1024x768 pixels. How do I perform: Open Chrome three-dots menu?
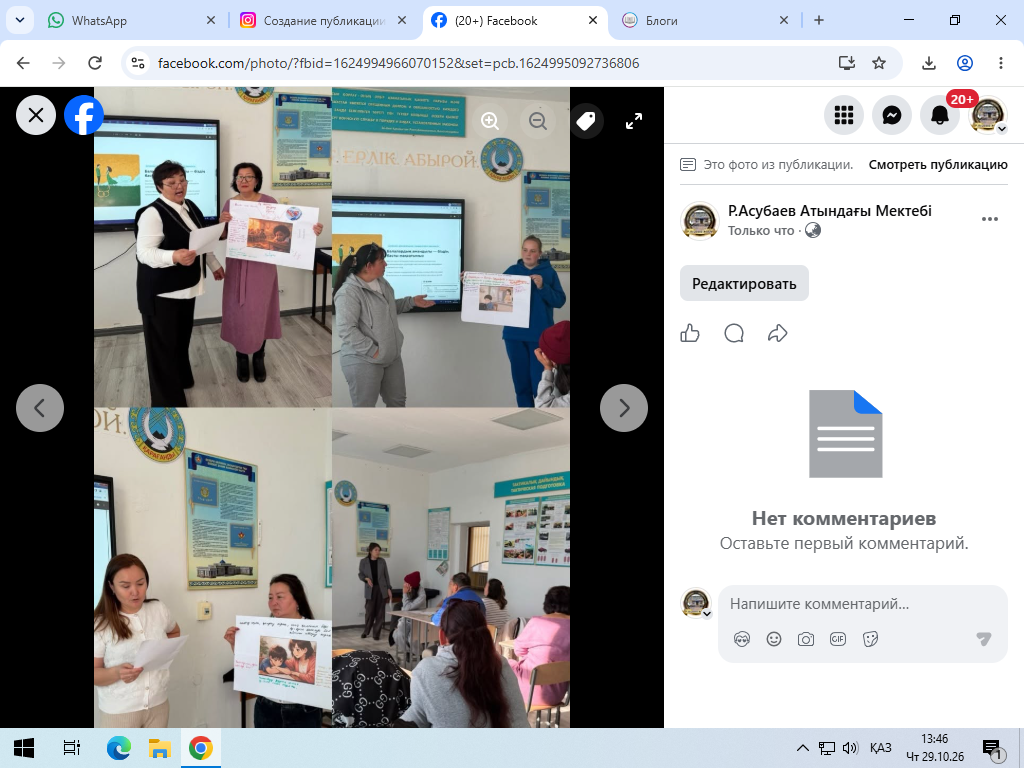point(1000,63)
